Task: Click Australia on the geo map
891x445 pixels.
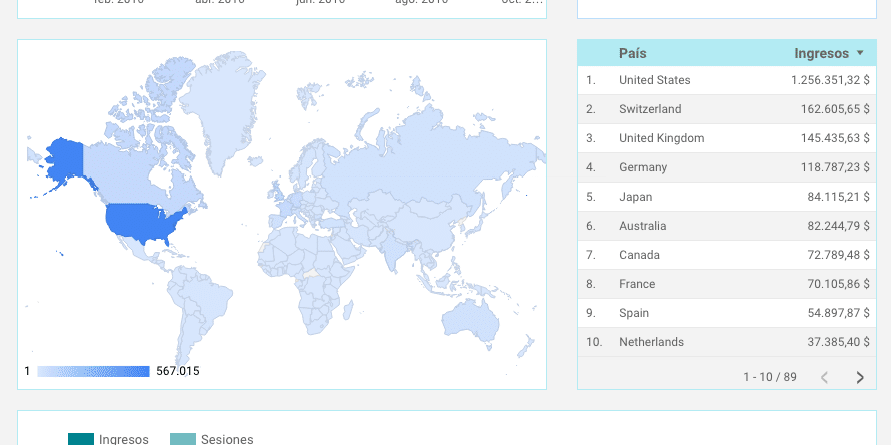Action: [470, 320]
